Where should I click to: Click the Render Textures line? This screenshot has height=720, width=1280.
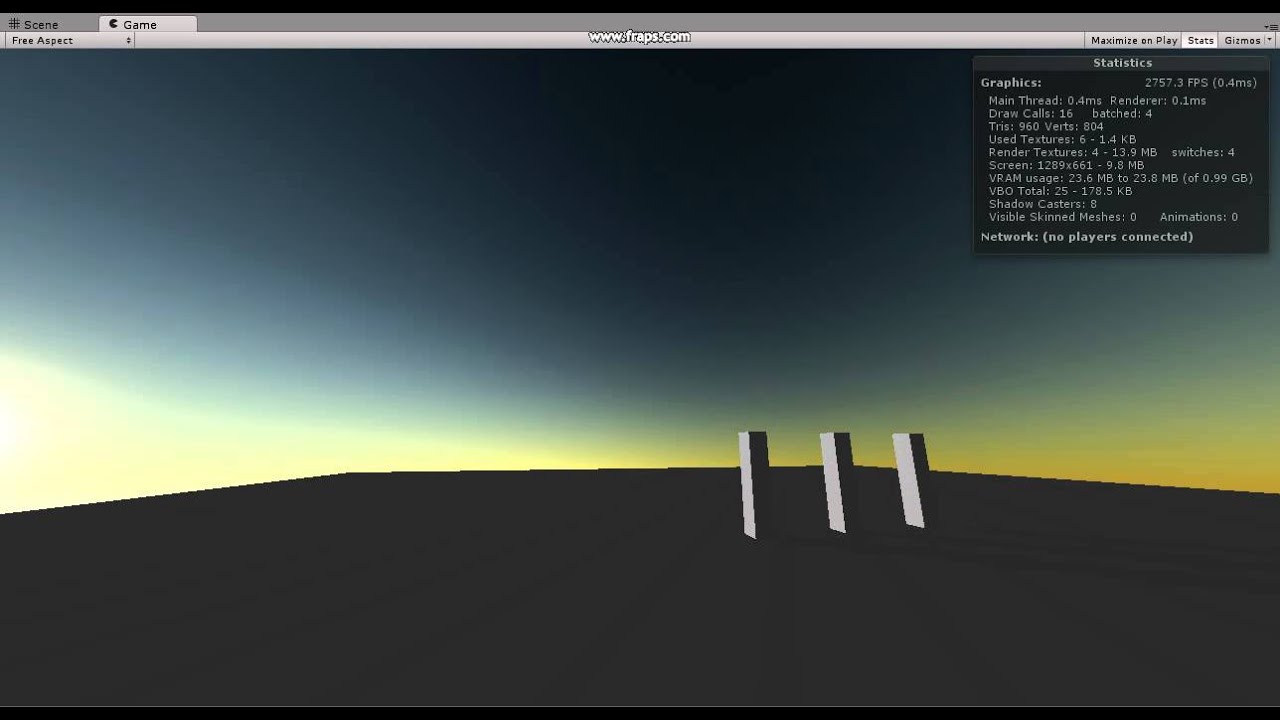[1111, 153]
